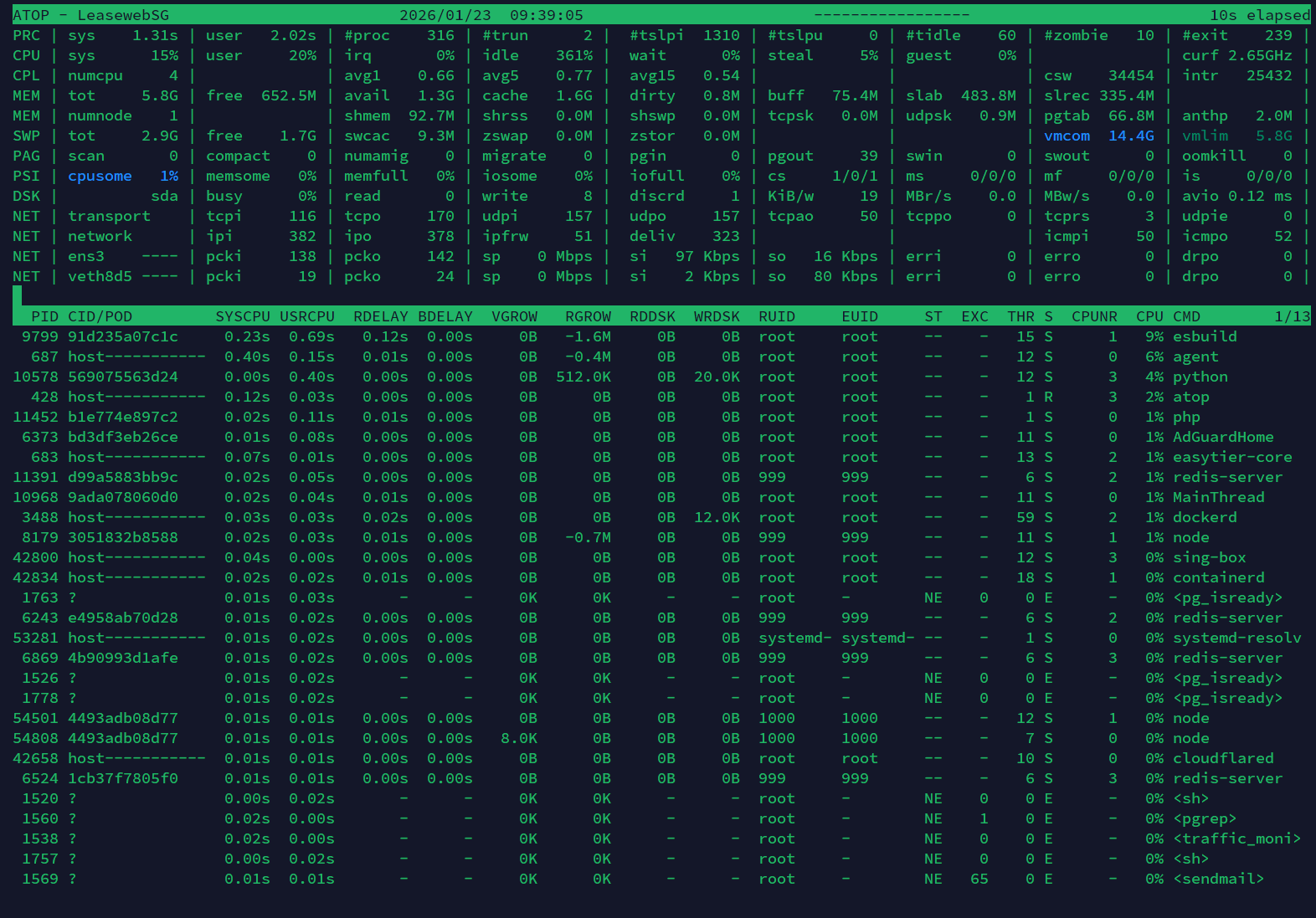Click the <pgrep> command entry

pos(1205,818)
